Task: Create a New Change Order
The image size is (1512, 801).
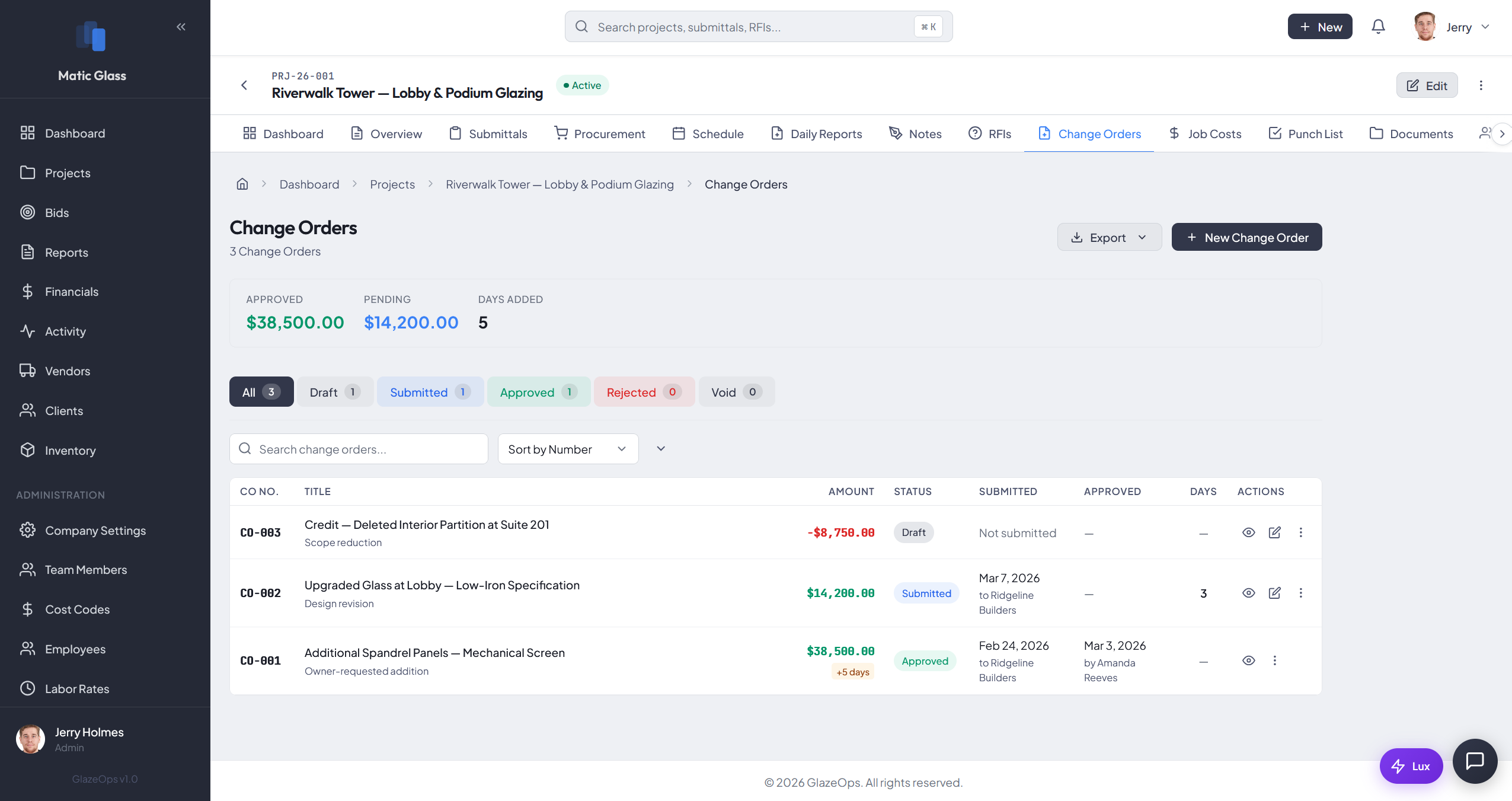Action: [x=1246, y=237]
